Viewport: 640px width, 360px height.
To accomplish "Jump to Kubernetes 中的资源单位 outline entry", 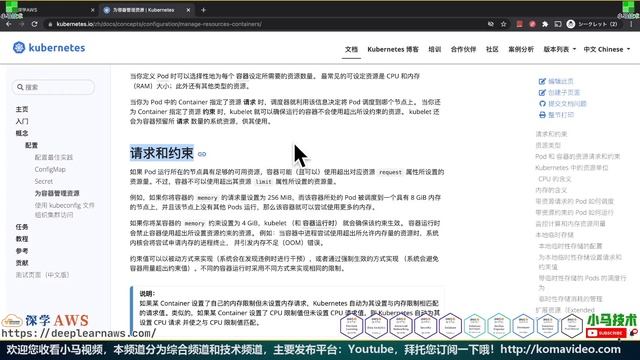I will pyautogui.click(x=571, y=167).
